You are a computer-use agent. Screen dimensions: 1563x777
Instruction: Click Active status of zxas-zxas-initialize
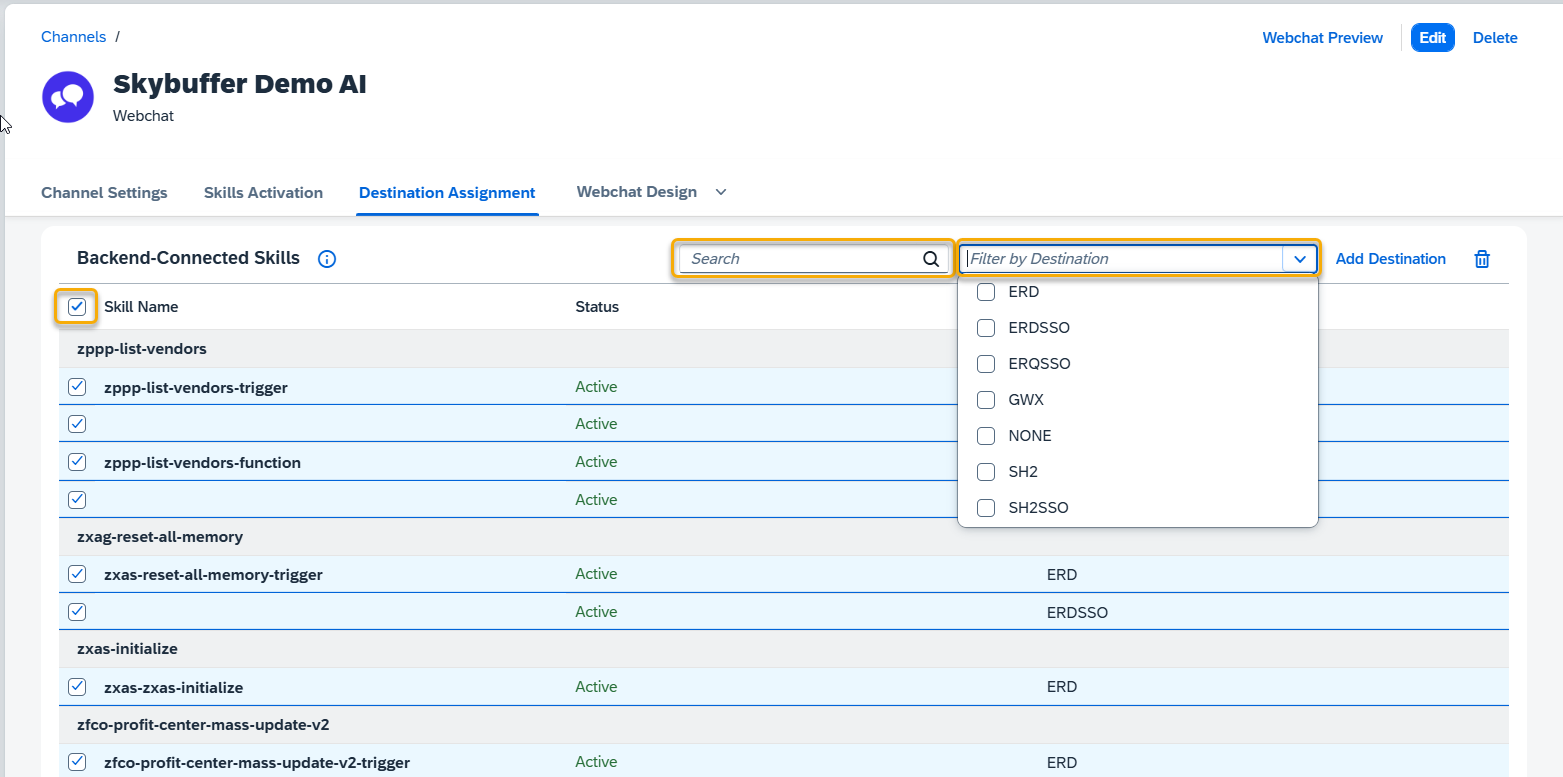(596, 687)
